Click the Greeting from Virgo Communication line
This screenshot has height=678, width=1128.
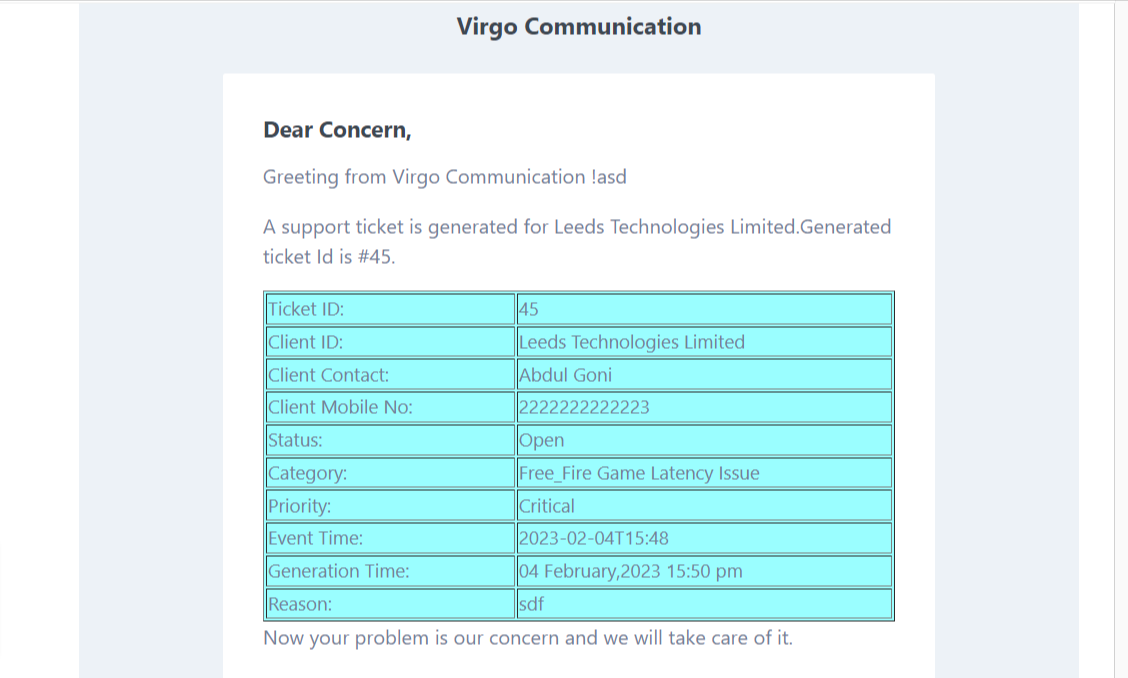click(445, 177)
